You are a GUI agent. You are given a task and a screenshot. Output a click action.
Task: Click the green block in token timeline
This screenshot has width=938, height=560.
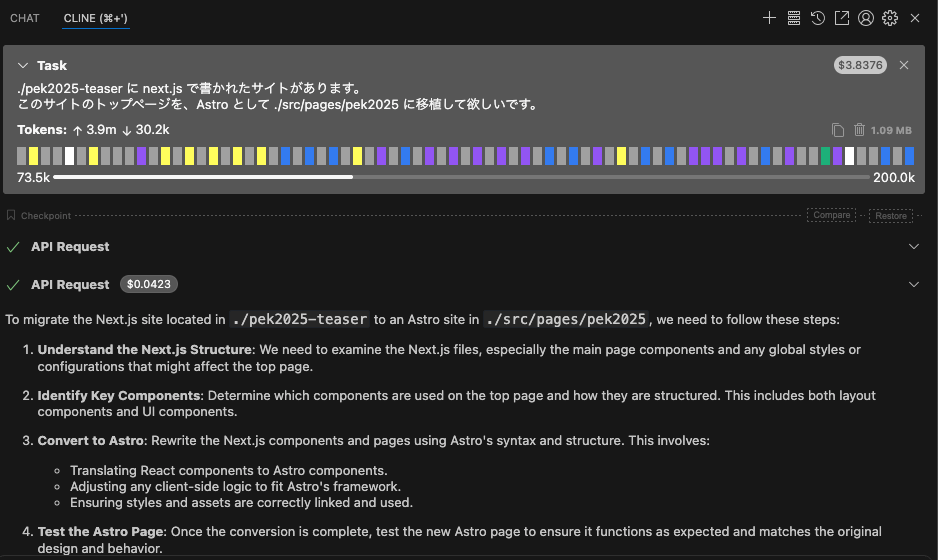click(826, 156)
